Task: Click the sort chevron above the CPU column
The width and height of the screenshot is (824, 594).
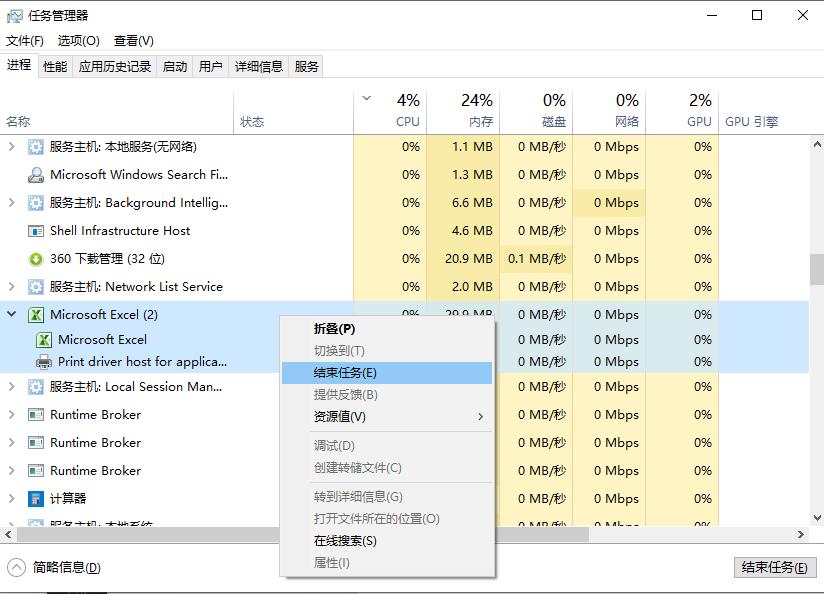Action: (367, 98)
